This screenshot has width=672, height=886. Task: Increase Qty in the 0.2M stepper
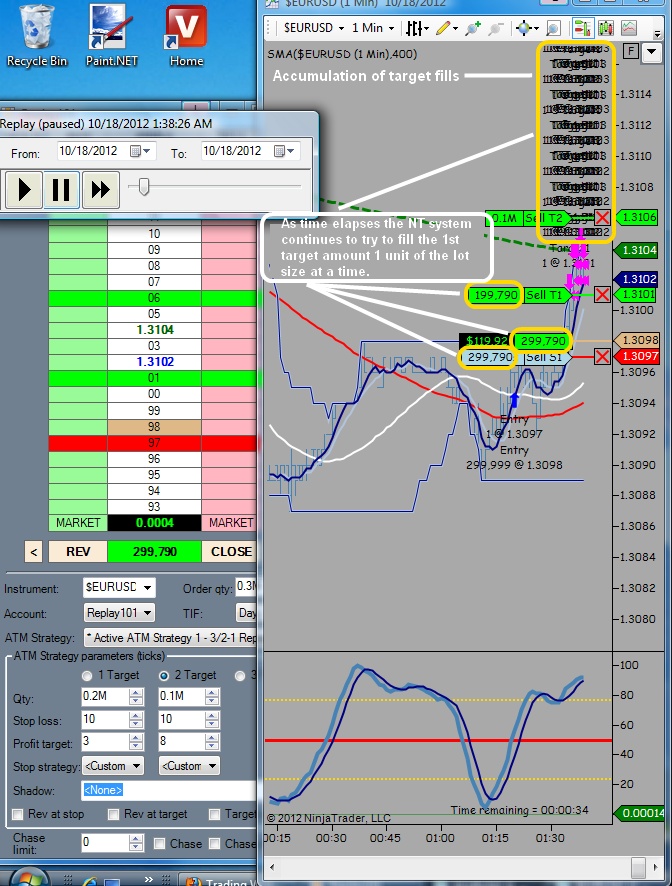[x=136, y=693]
